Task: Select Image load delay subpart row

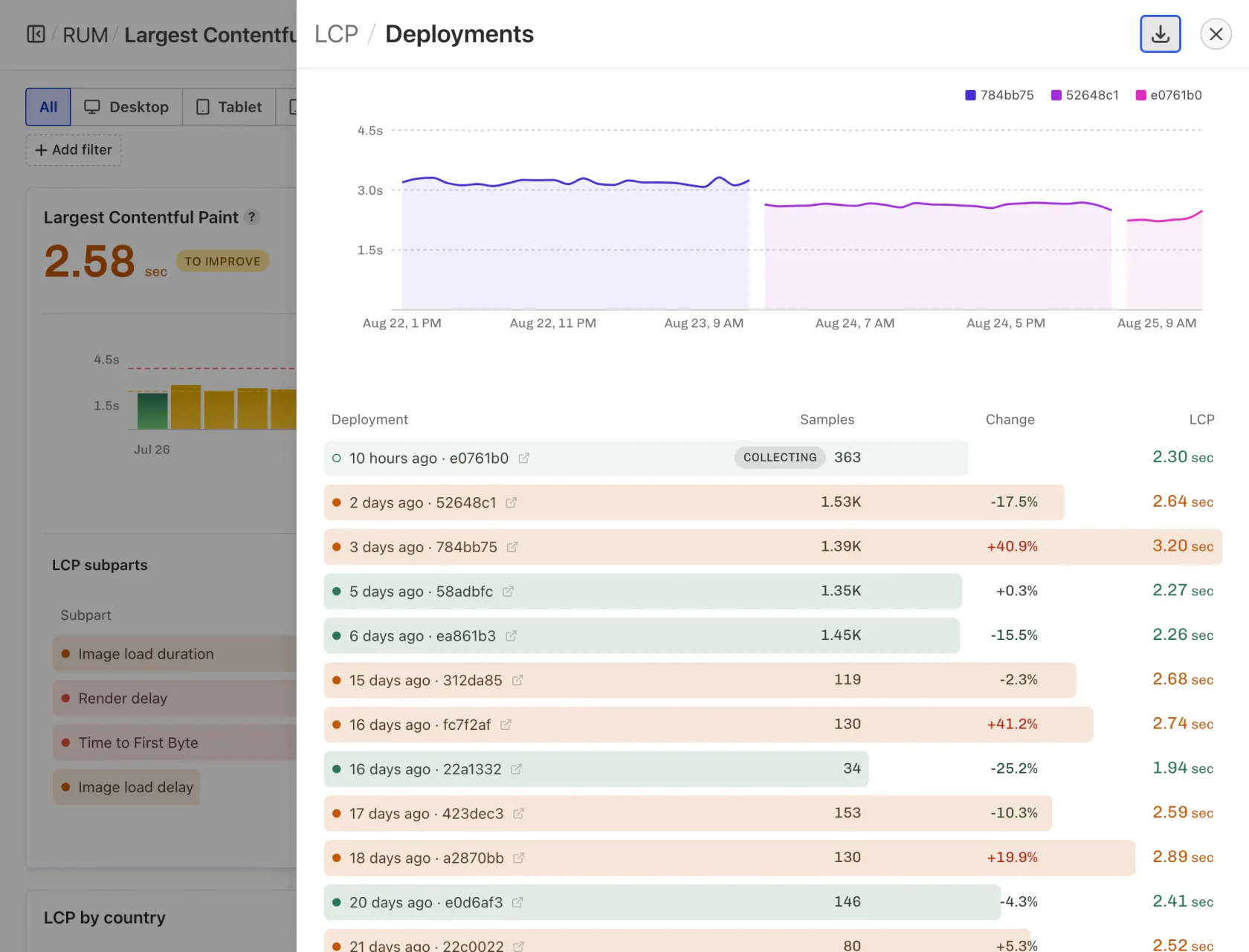Action: tap(126, 788)
